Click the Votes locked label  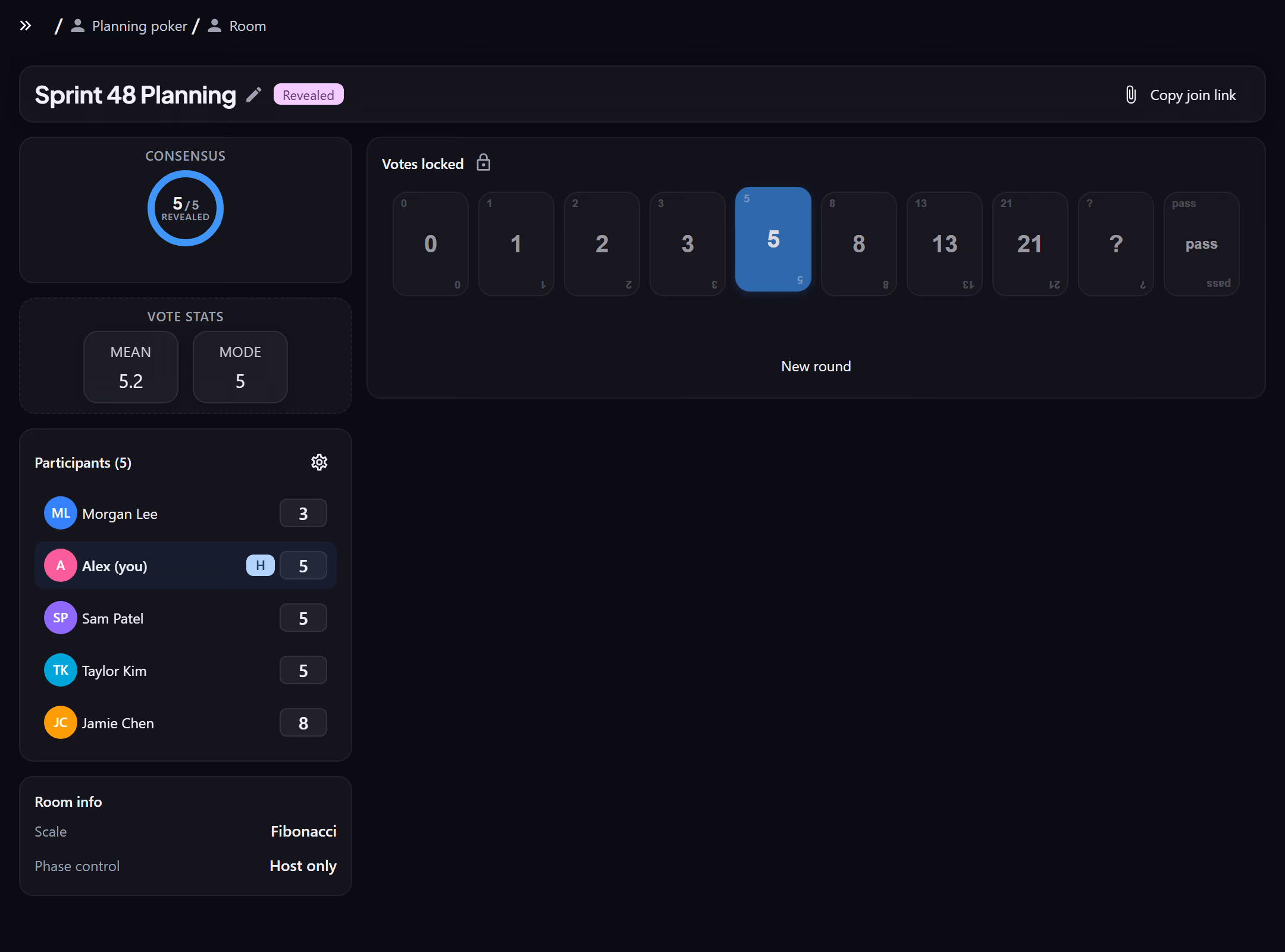(x=422, y=164)
